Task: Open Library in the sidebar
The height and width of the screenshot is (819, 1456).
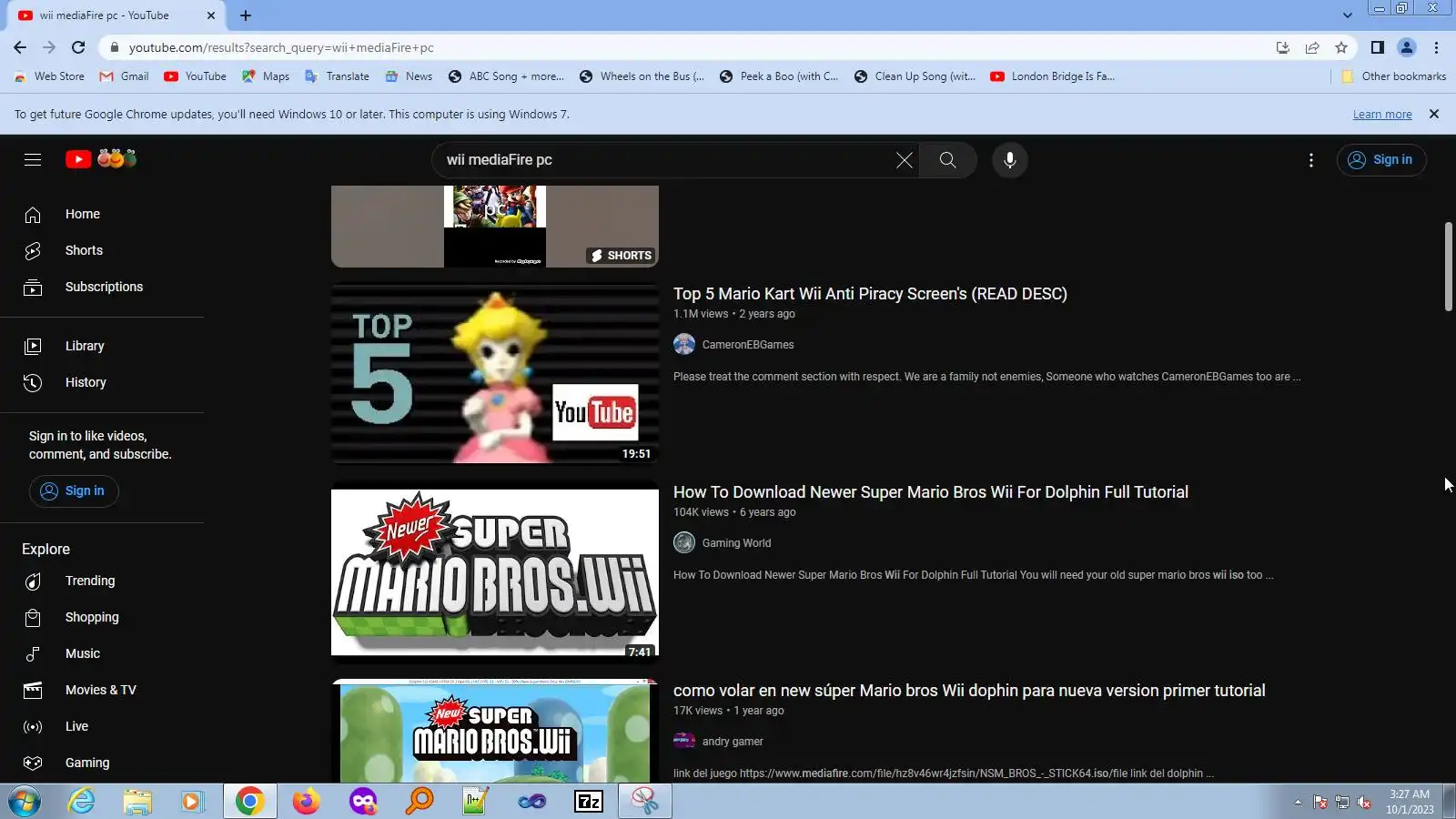Action: [102, 346]
